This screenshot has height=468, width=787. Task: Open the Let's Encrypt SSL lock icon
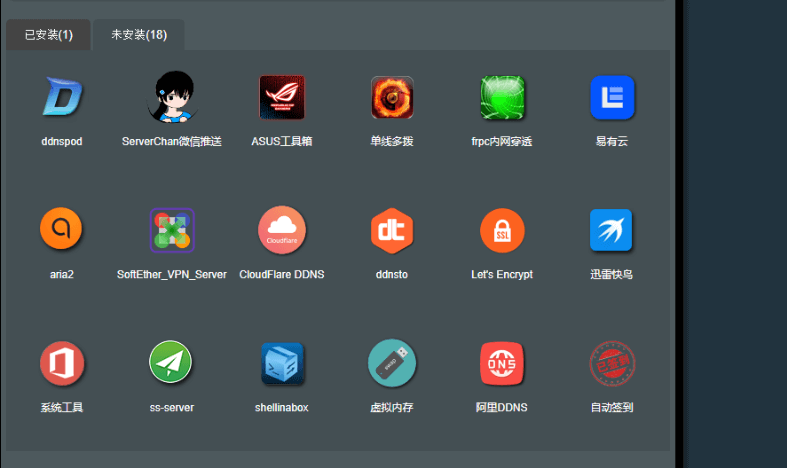click(502, 230)
